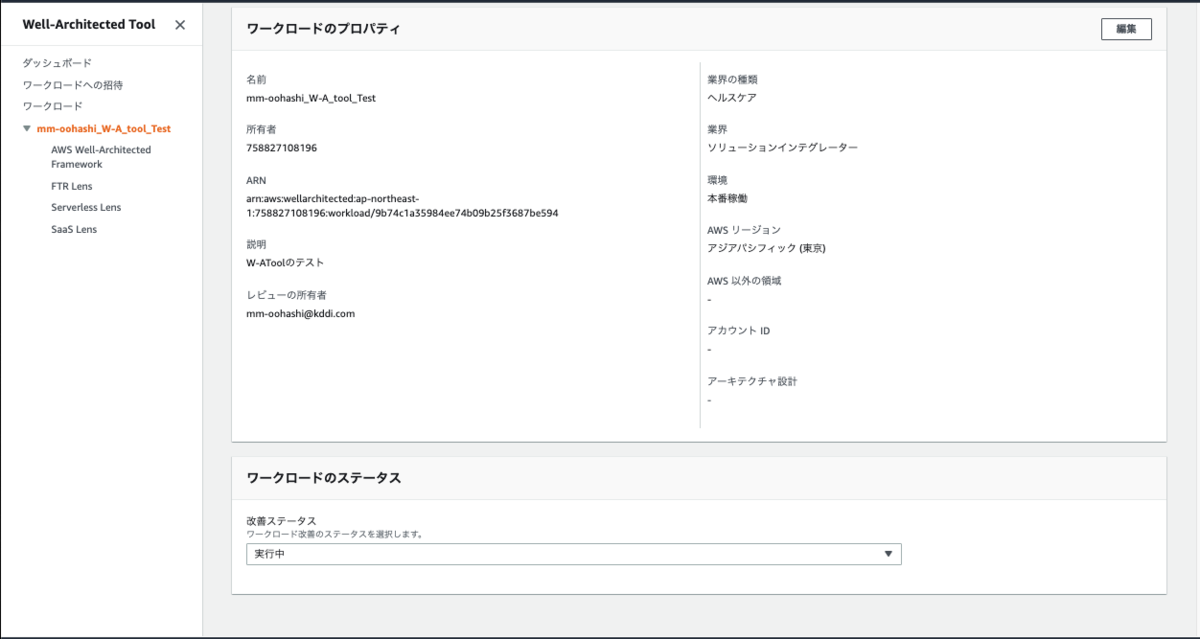Close the Well-Architected Tool navigation panel
1200x639 pixels.
pyautogui.click(x=180, y=25)
